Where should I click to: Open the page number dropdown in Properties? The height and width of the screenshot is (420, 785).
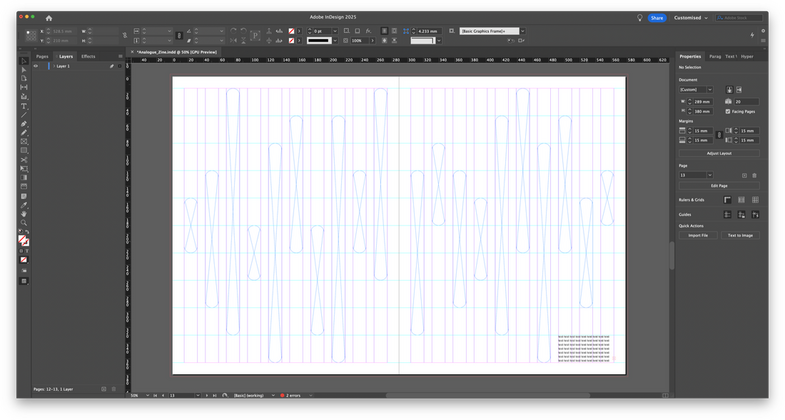point(711,175)
